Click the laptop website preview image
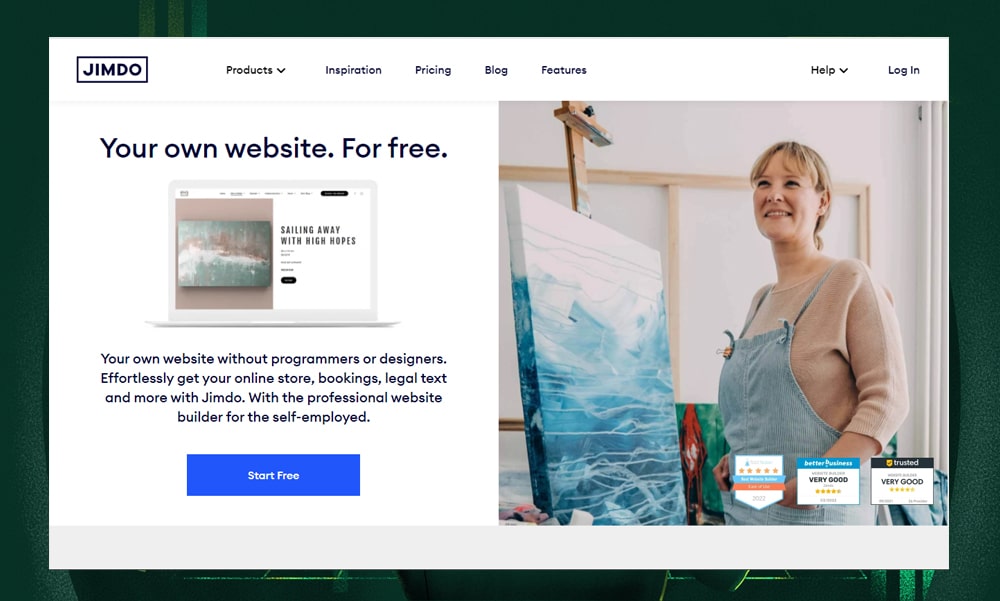The height and width of the screenshot is (601, 1000). pos(273,254)
